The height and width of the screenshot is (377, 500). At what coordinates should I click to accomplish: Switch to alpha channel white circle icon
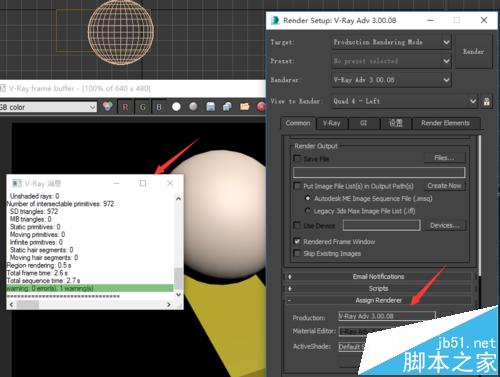(176, 107)
